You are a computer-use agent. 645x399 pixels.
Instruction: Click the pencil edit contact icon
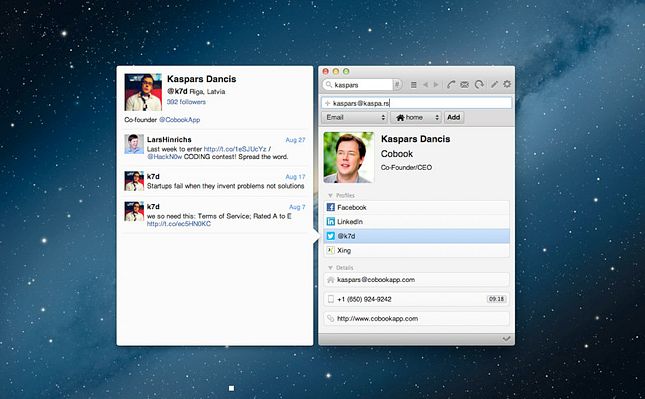coord(494,84)
